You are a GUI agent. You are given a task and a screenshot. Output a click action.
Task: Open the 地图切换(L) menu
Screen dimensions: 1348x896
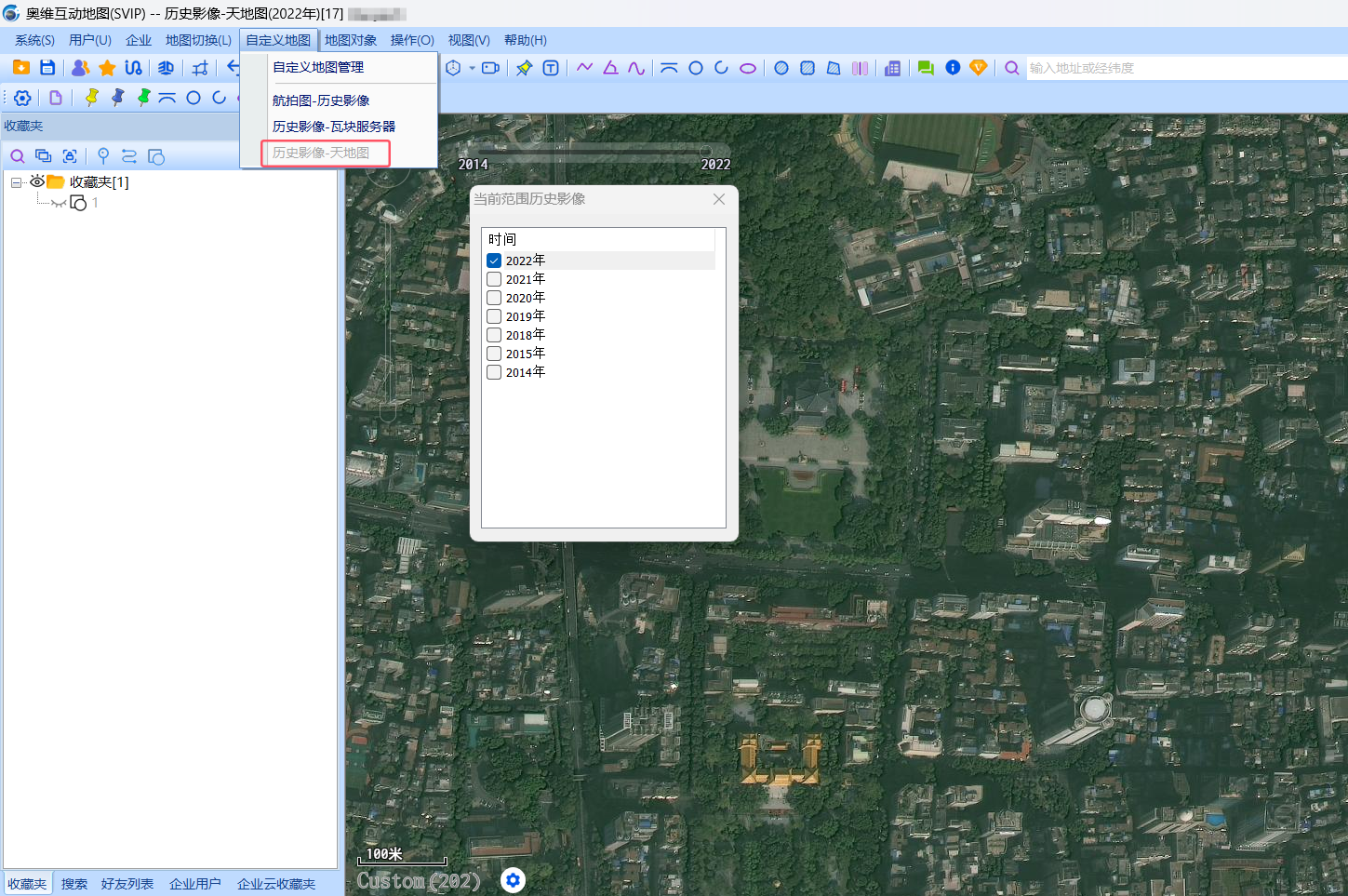click(x=198, y=40)
